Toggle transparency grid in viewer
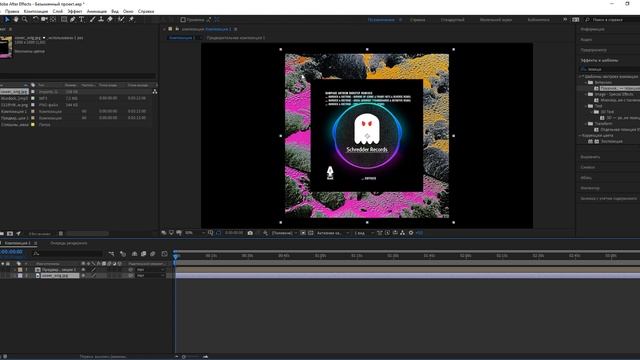This screenshot has width=640, height=360. pos(311,233)
